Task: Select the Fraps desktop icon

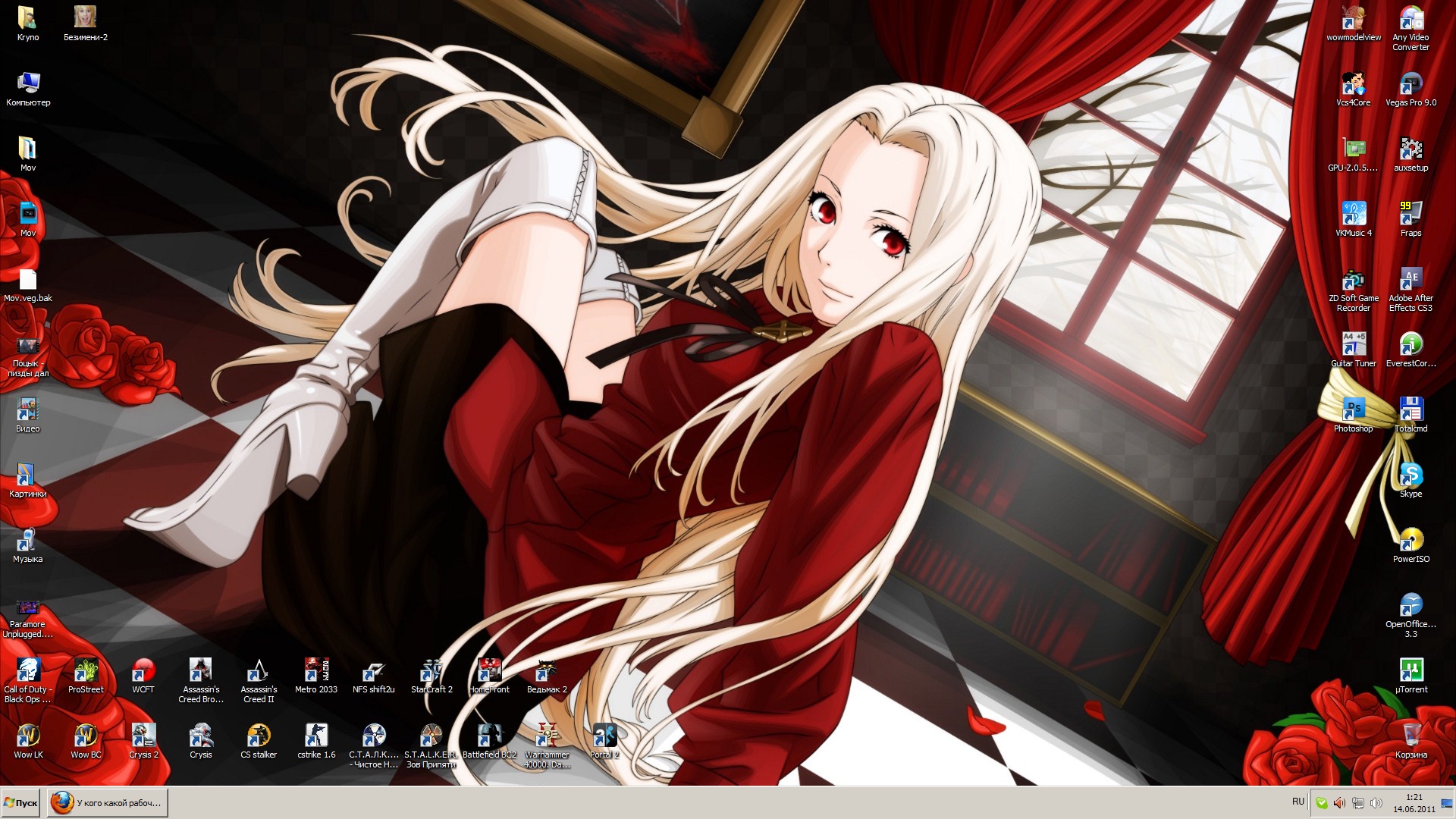Action: pos(1410,215)
